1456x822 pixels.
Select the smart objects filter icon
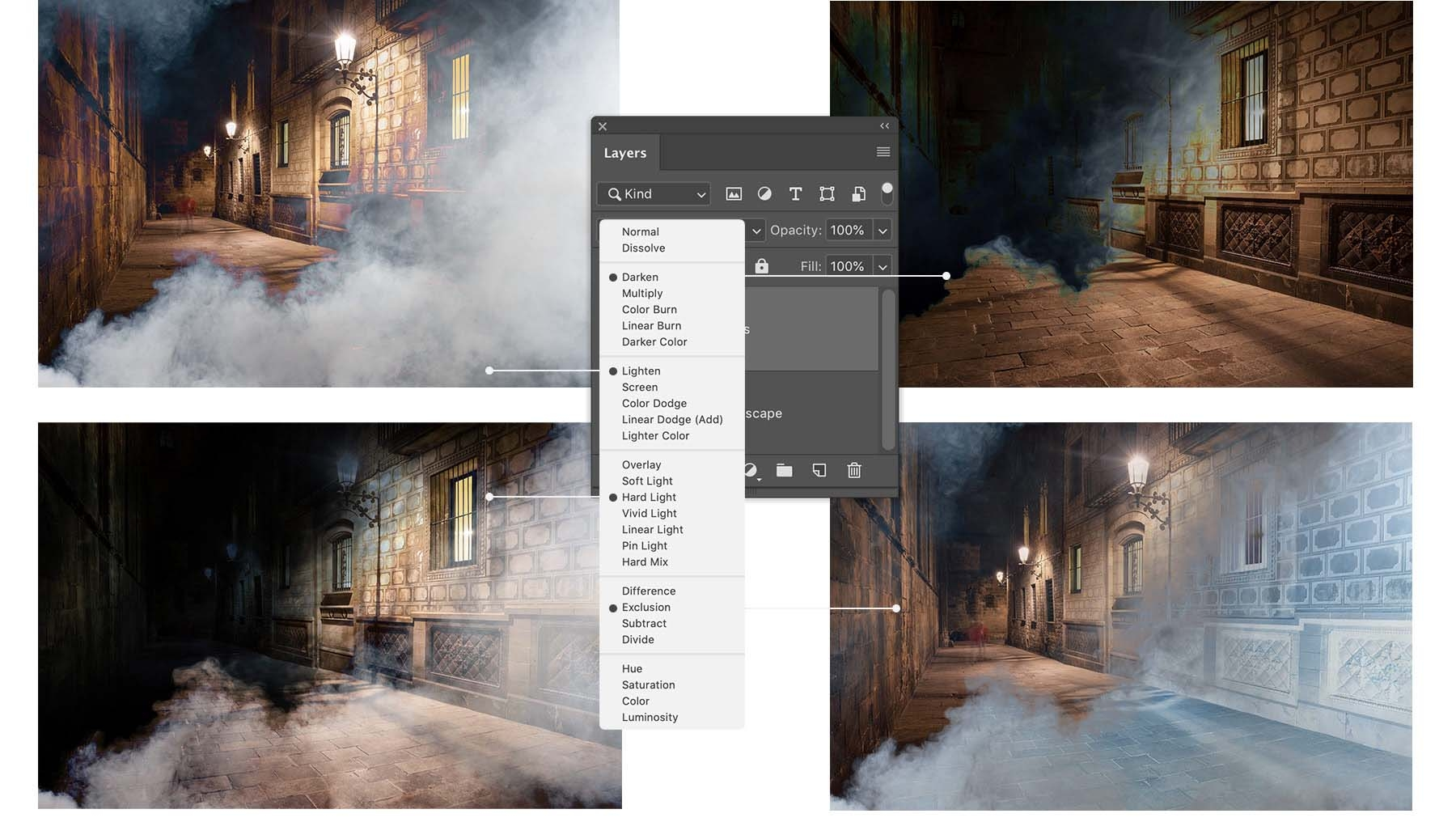[857, 194]
